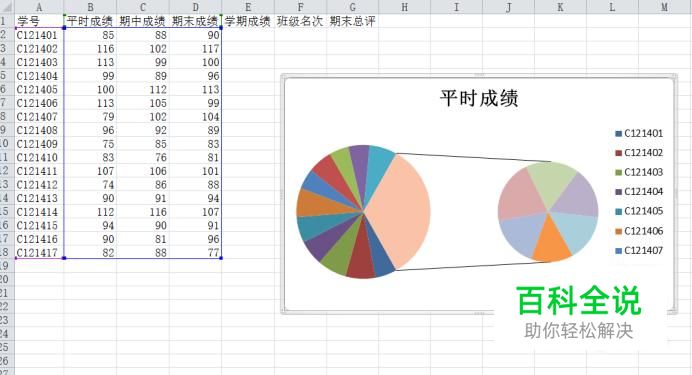Click column G header
The width and height of the screenshot is (692, 375).
[x=352, y=7]
